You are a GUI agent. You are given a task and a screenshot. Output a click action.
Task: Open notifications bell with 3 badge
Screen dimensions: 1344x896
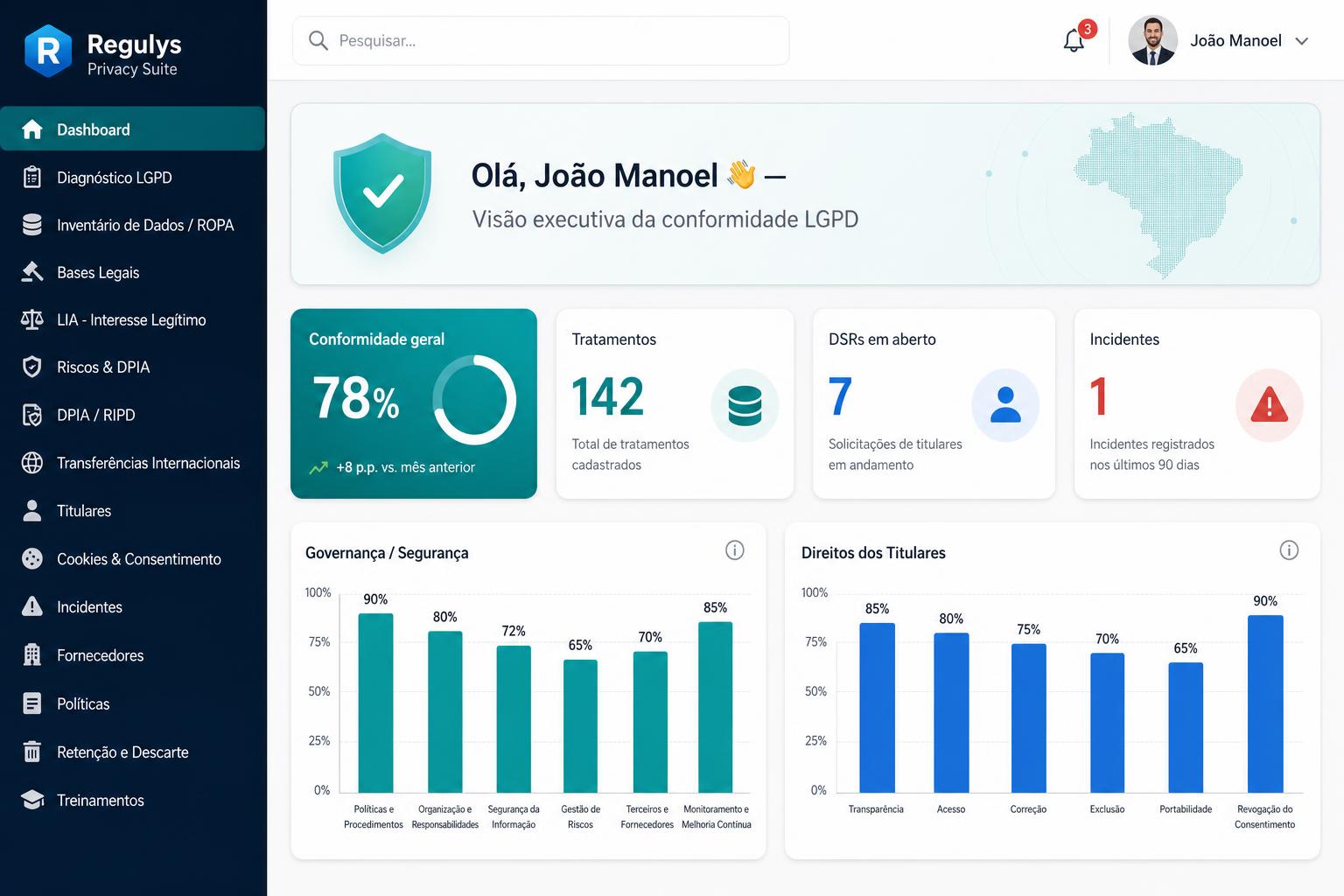[1074, 40]
